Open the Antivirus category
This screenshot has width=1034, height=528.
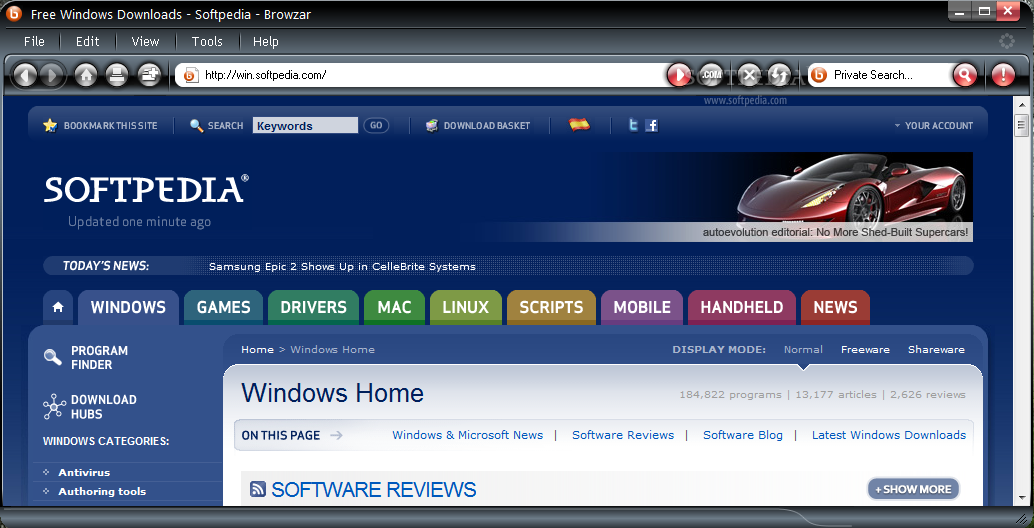[x=84, y=472]
